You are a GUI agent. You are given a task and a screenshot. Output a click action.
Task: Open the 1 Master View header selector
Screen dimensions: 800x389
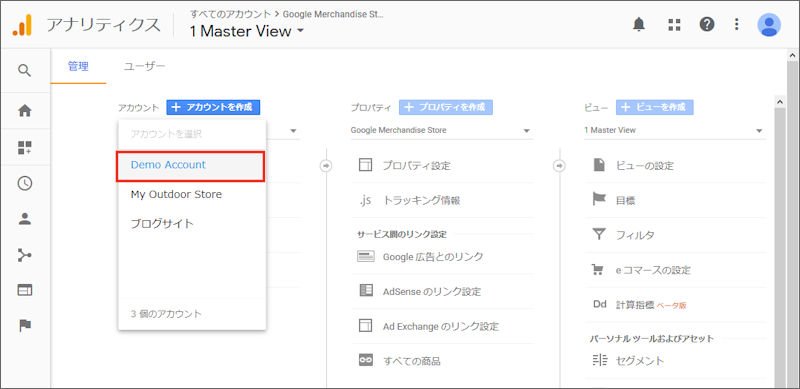point(246,31)
